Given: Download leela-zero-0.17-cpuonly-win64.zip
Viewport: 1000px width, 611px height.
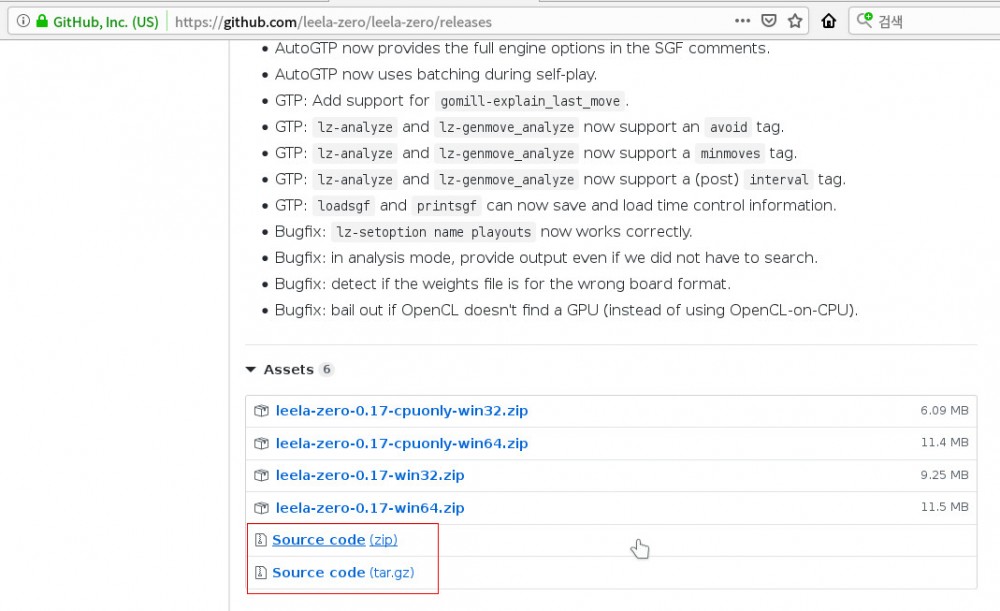Looking at the screenshot, I should (402, 443).
